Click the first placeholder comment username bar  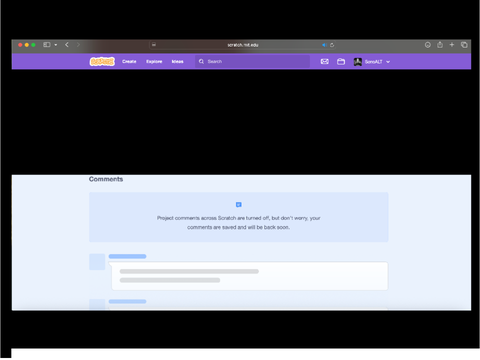127,256
